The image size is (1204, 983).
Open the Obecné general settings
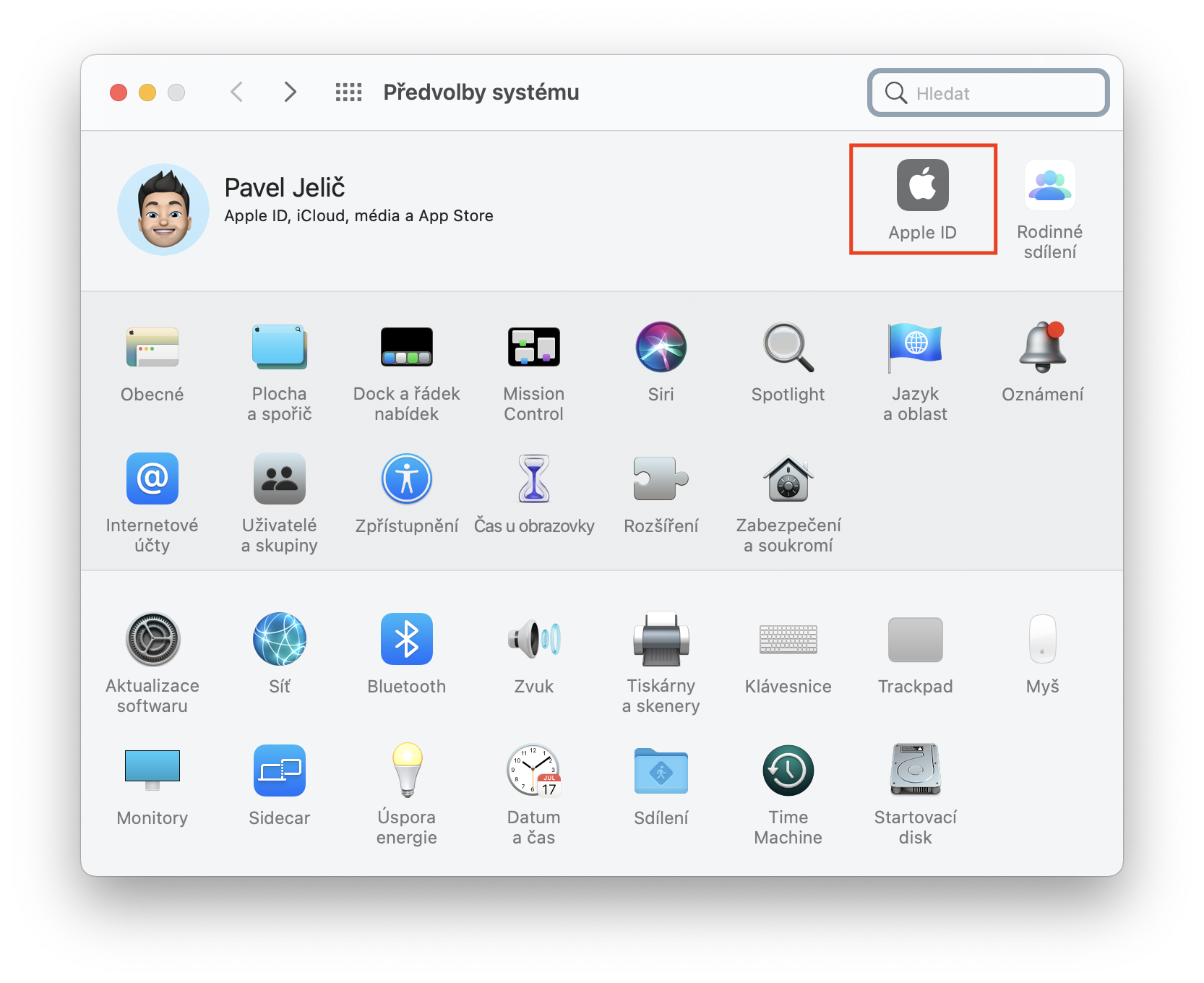coord(152,364)
